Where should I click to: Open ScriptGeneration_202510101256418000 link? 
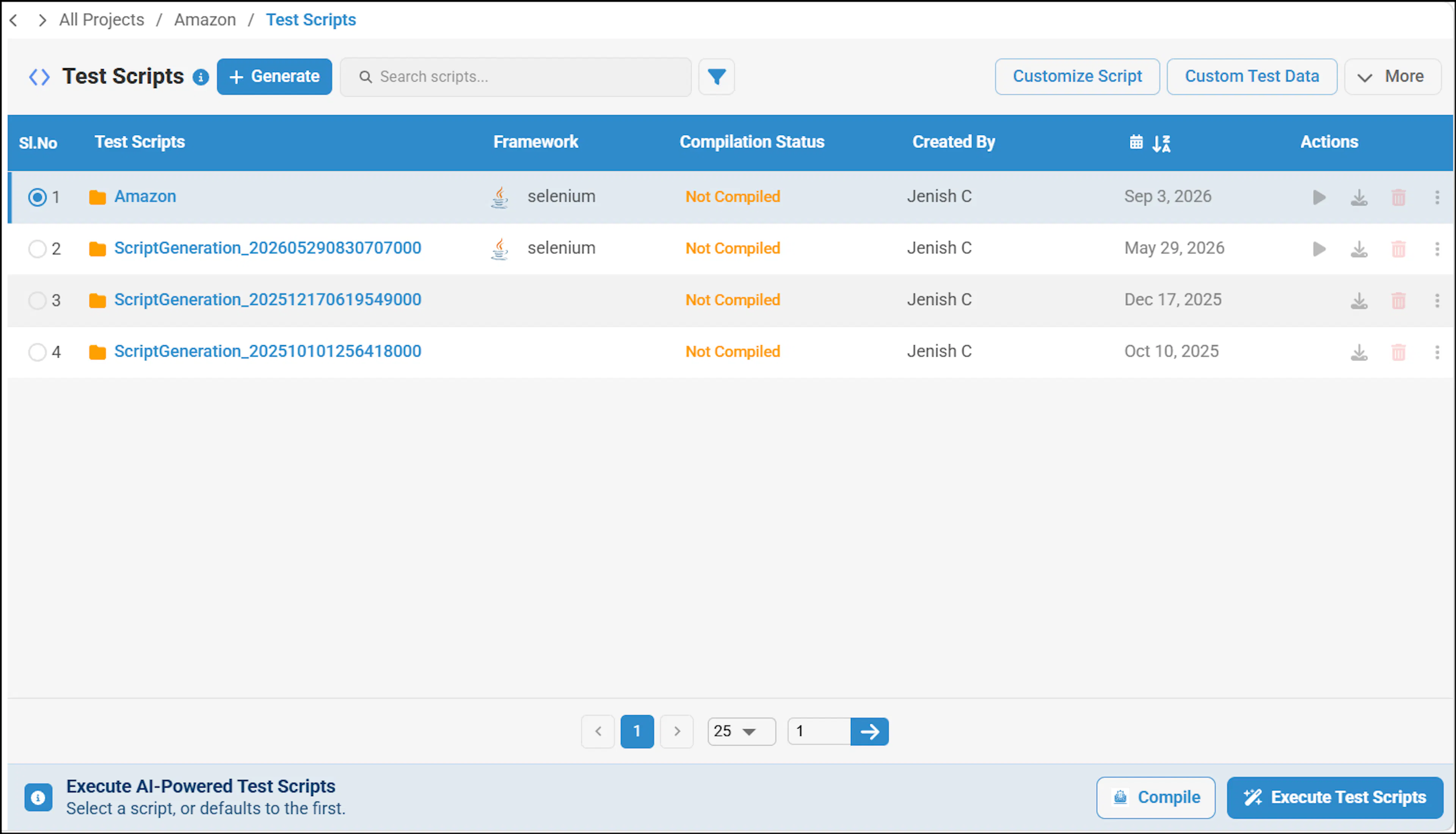point(267,351)
